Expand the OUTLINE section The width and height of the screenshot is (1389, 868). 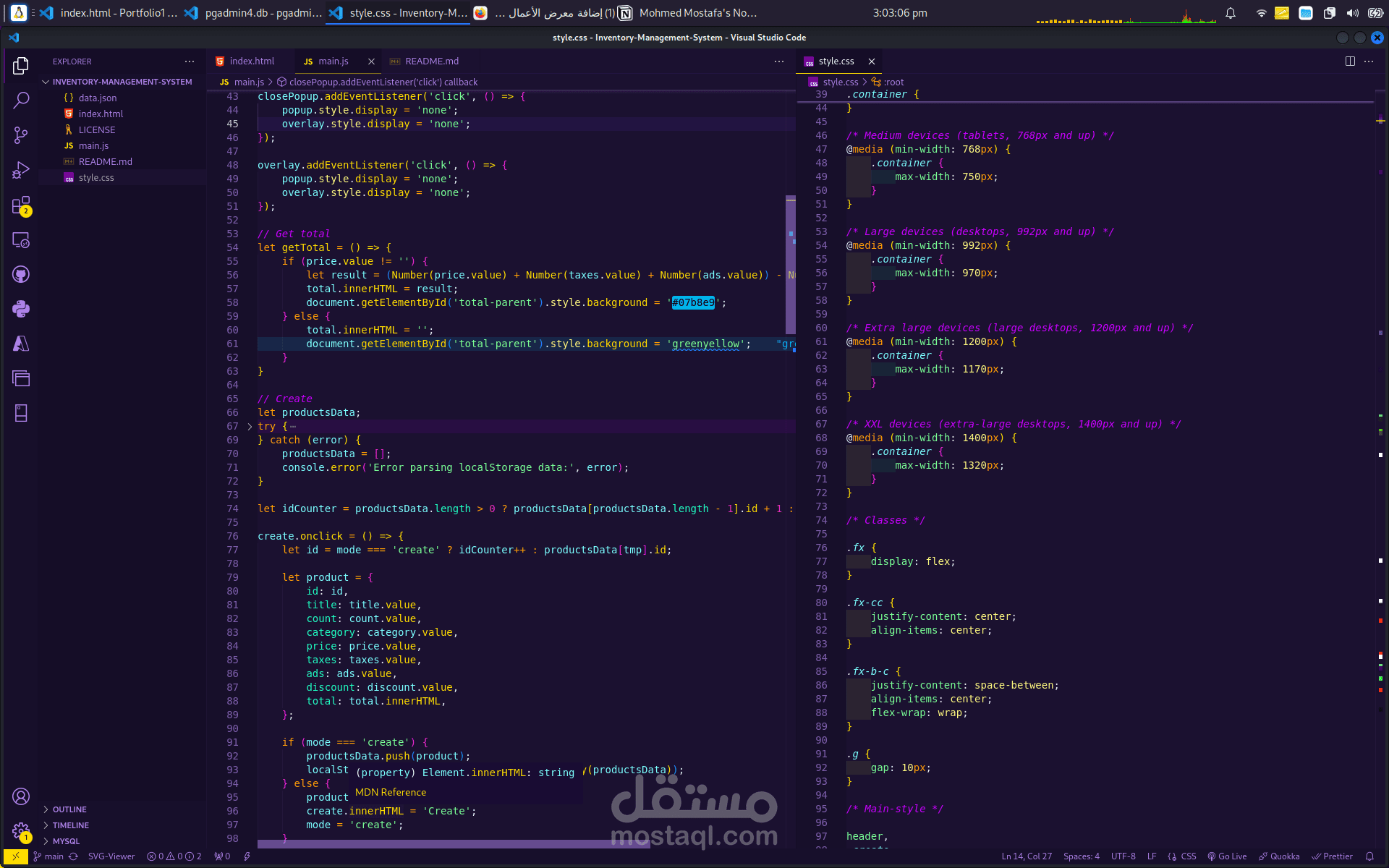tap(69, 809)
